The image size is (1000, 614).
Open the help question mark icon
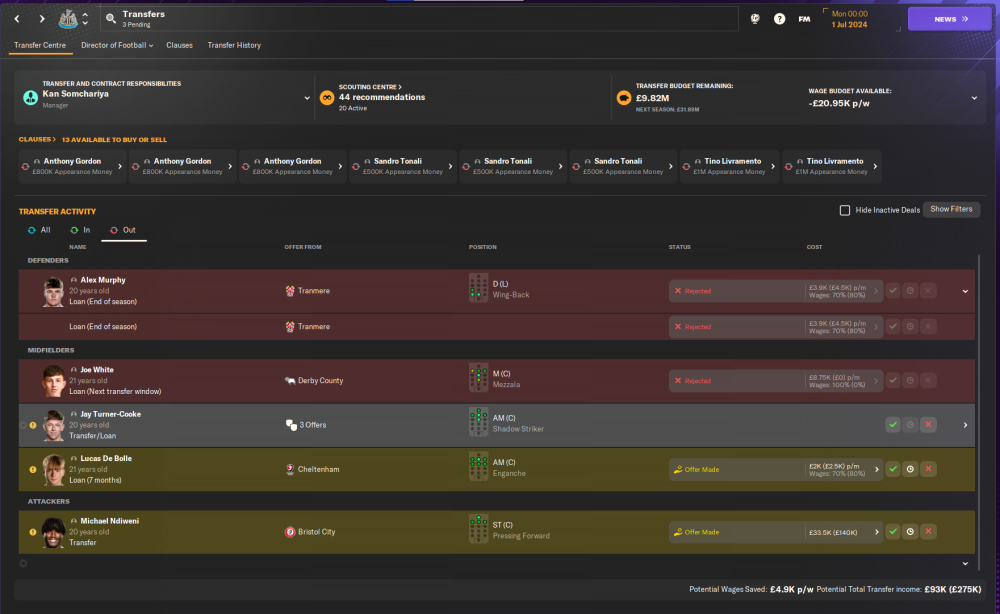[x=779, y=19]
